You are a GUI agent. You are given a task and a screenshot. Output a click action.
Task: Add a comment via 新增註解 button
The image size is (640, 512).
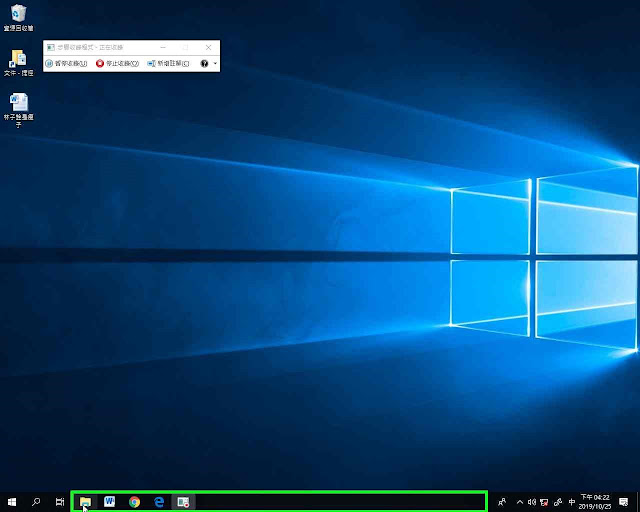tap(168, 63)
